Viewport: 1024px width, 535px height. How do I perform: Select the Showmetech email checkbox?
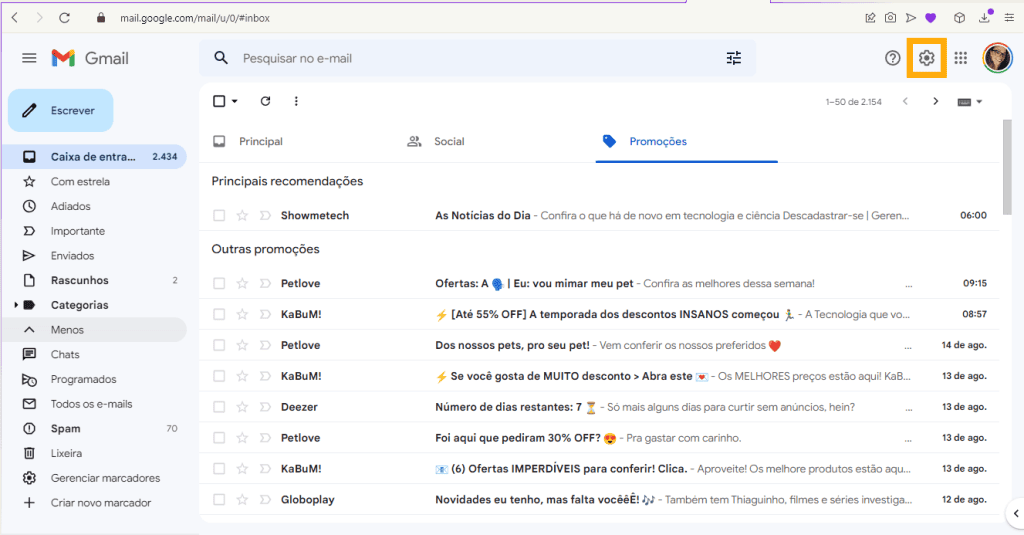pos(219,216)
